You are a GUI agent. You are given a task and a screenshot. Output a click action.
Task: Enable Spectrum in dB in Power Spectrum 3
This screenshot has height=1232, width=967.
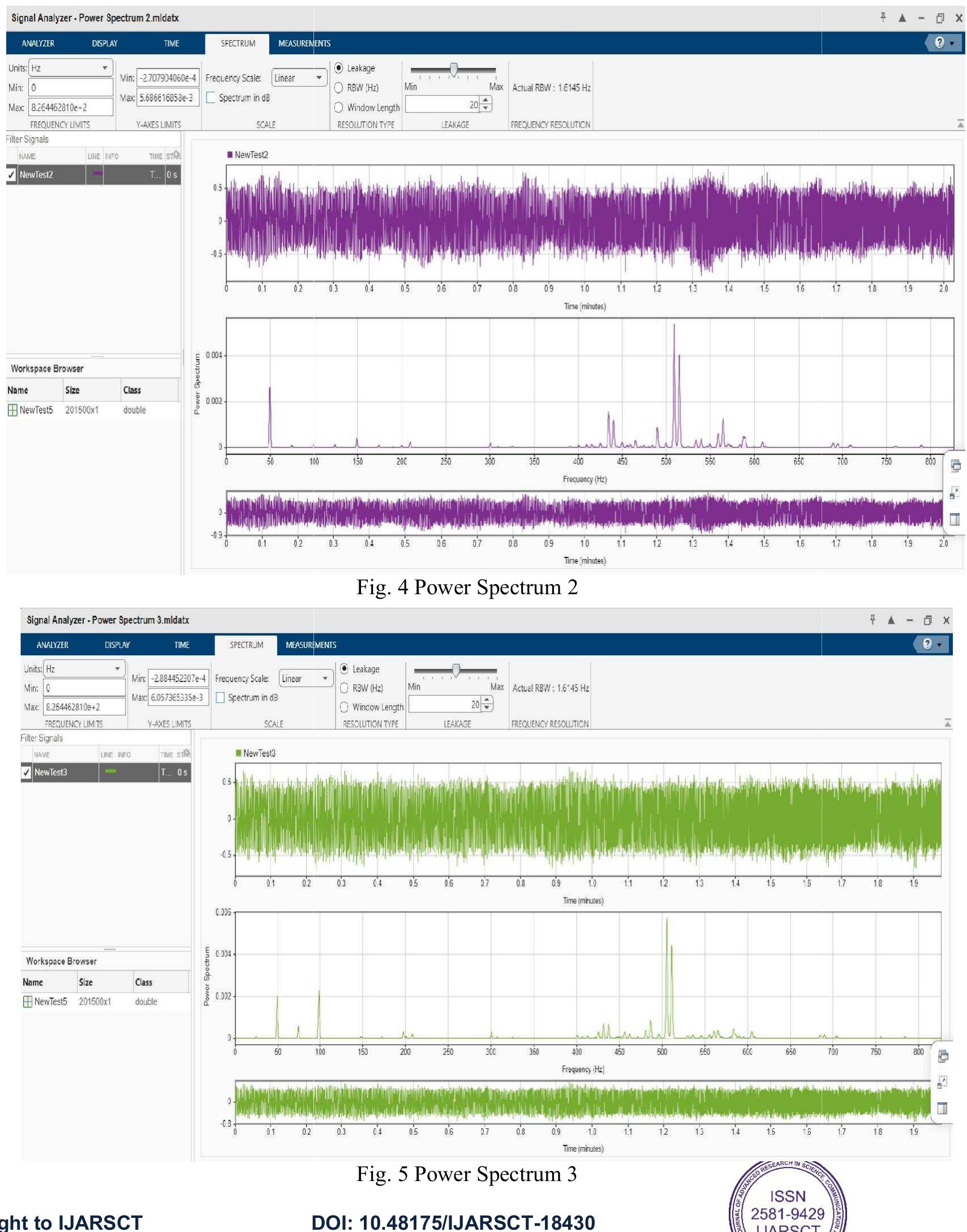tap(221, 698)
